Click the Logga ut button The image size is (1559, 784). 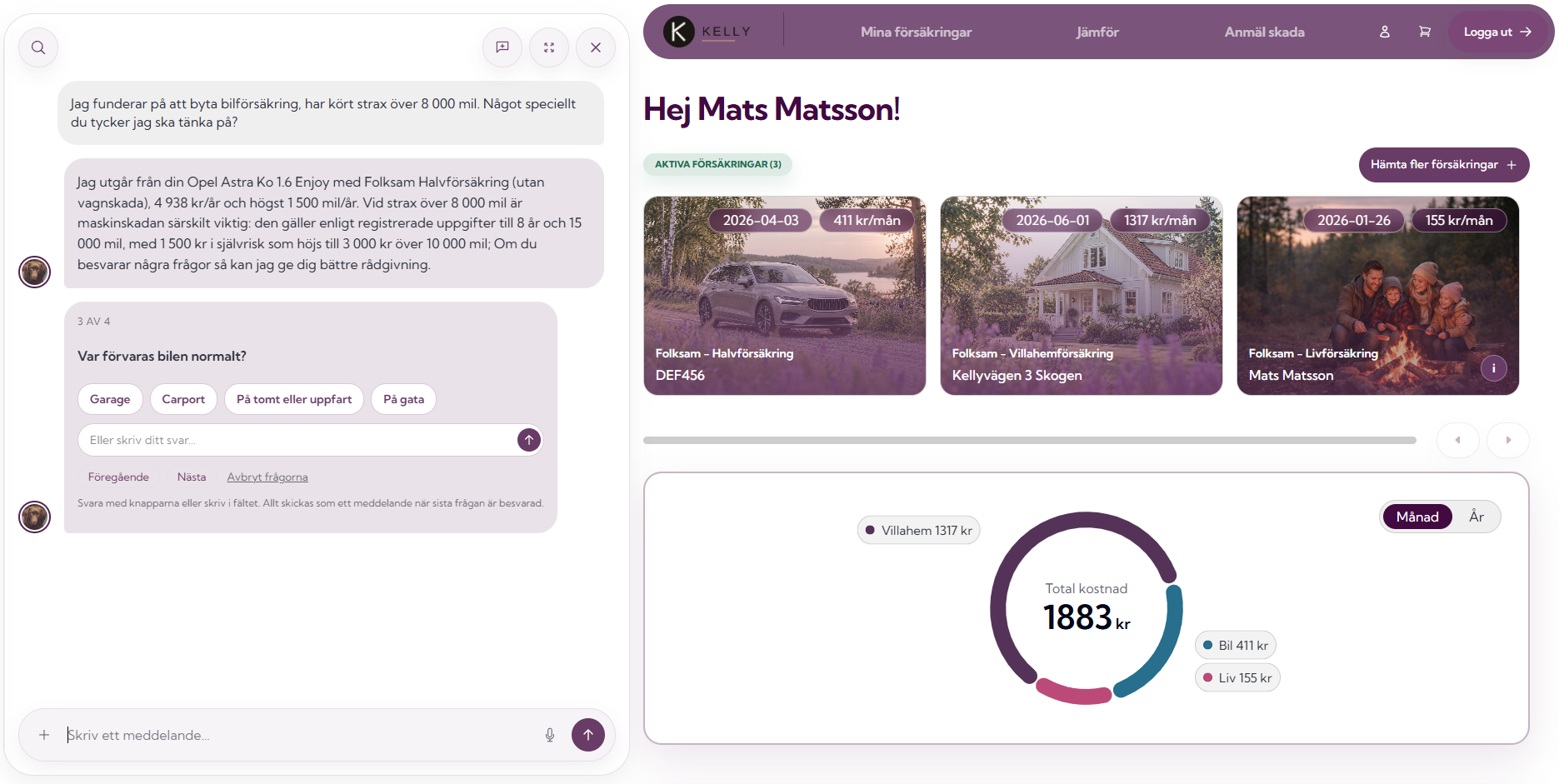(1497, 32)
